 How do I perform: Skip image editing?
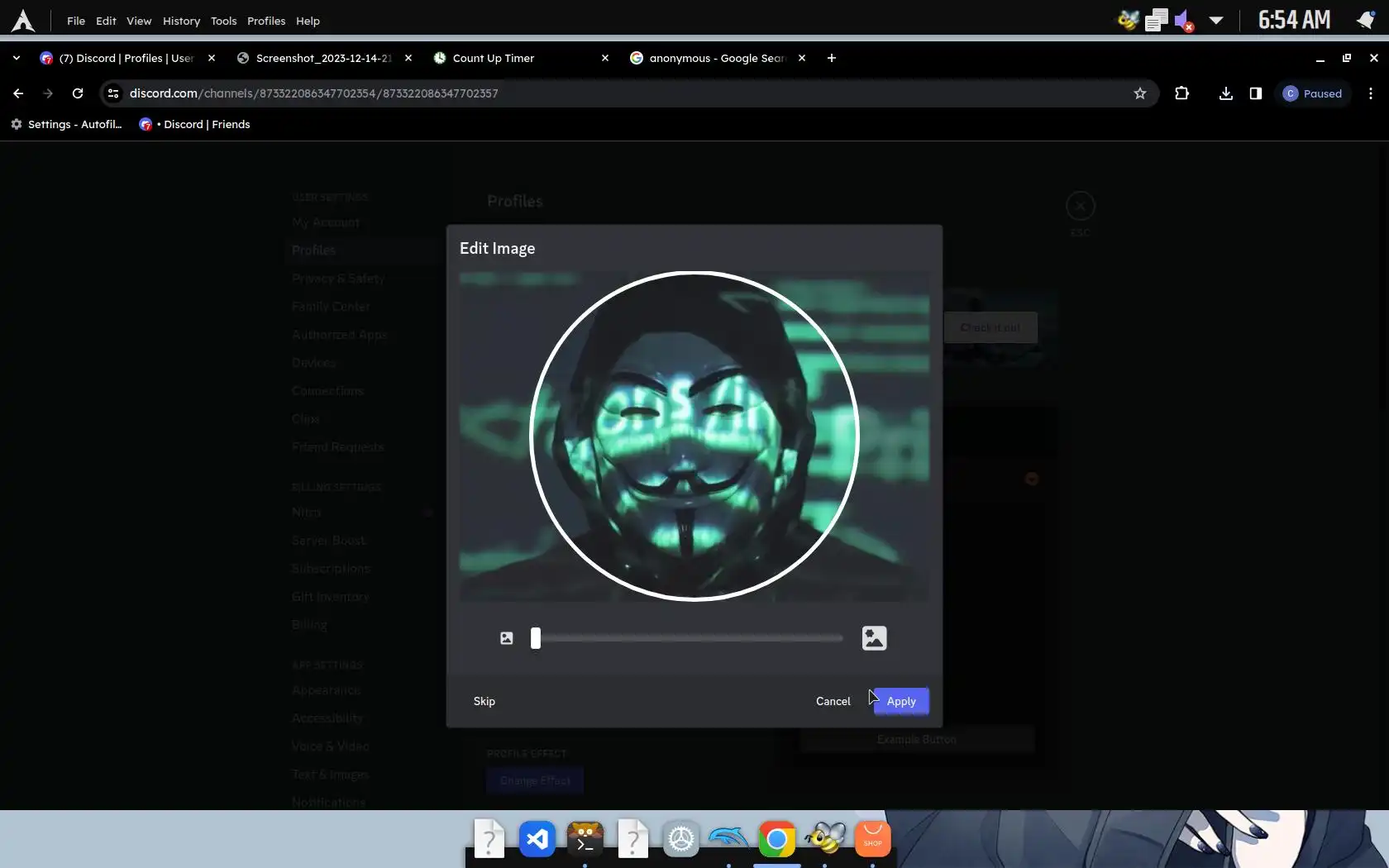pos(484,701)
